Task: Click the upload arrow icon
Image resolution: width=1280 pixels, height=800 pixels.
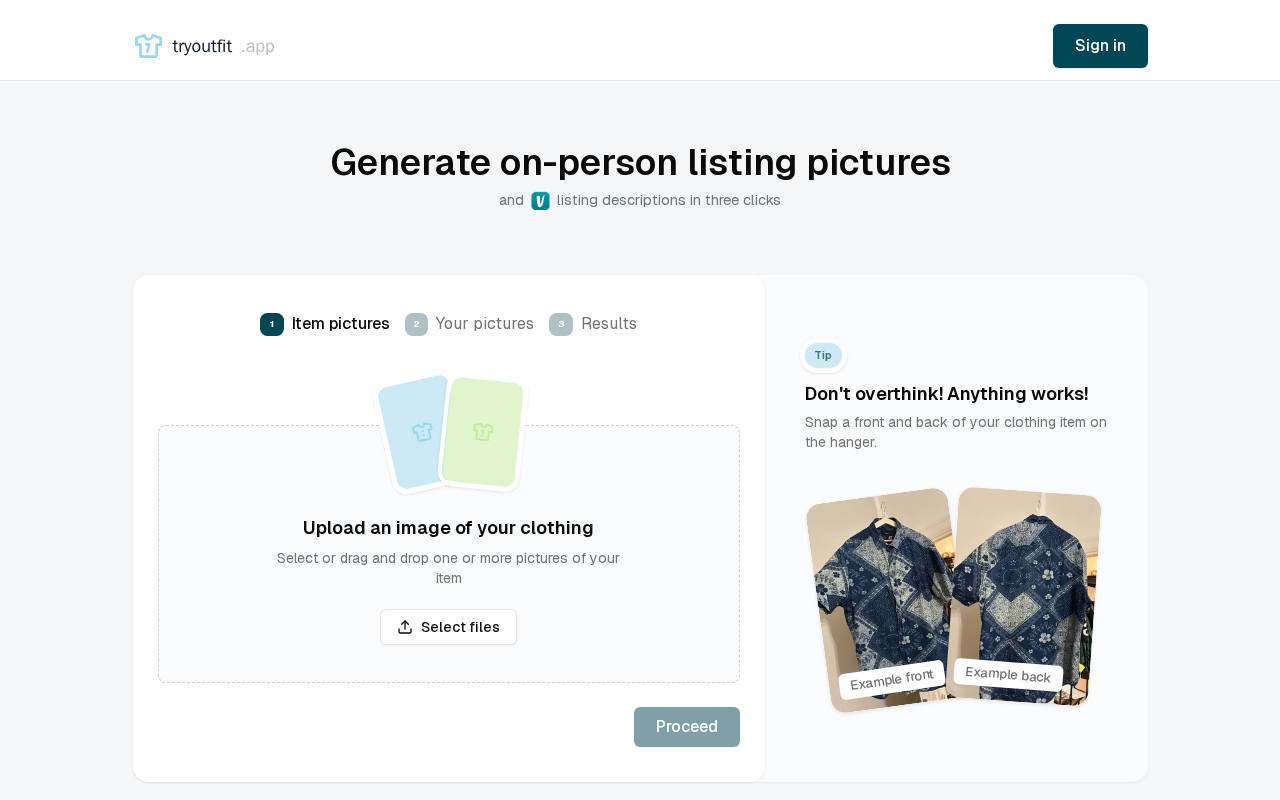Action: pyautogui.click(x=405, y=627)
